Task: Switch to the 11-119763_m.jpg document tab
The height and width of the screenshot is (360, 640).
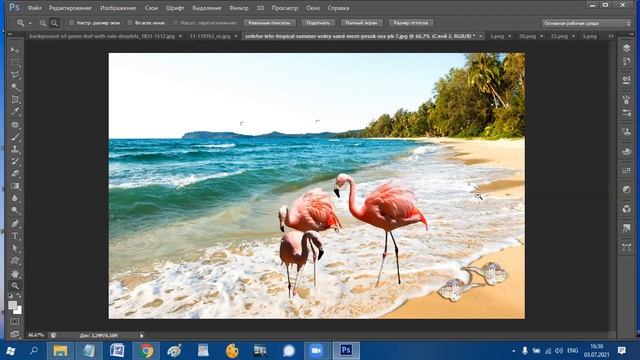Action: pos(210,36)
